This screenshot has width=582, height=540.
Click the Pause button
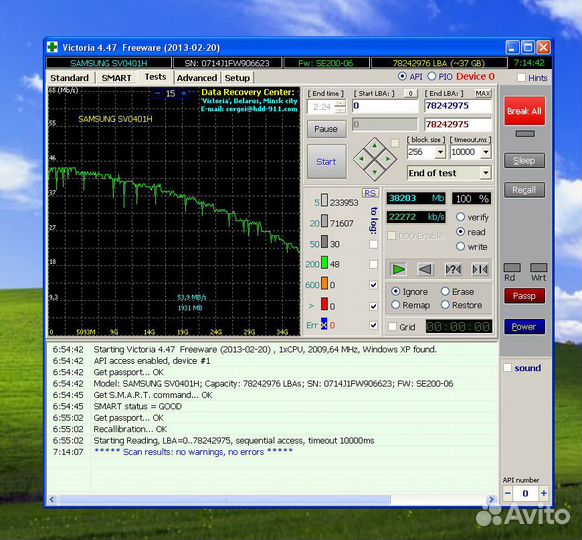coord(326,129)
